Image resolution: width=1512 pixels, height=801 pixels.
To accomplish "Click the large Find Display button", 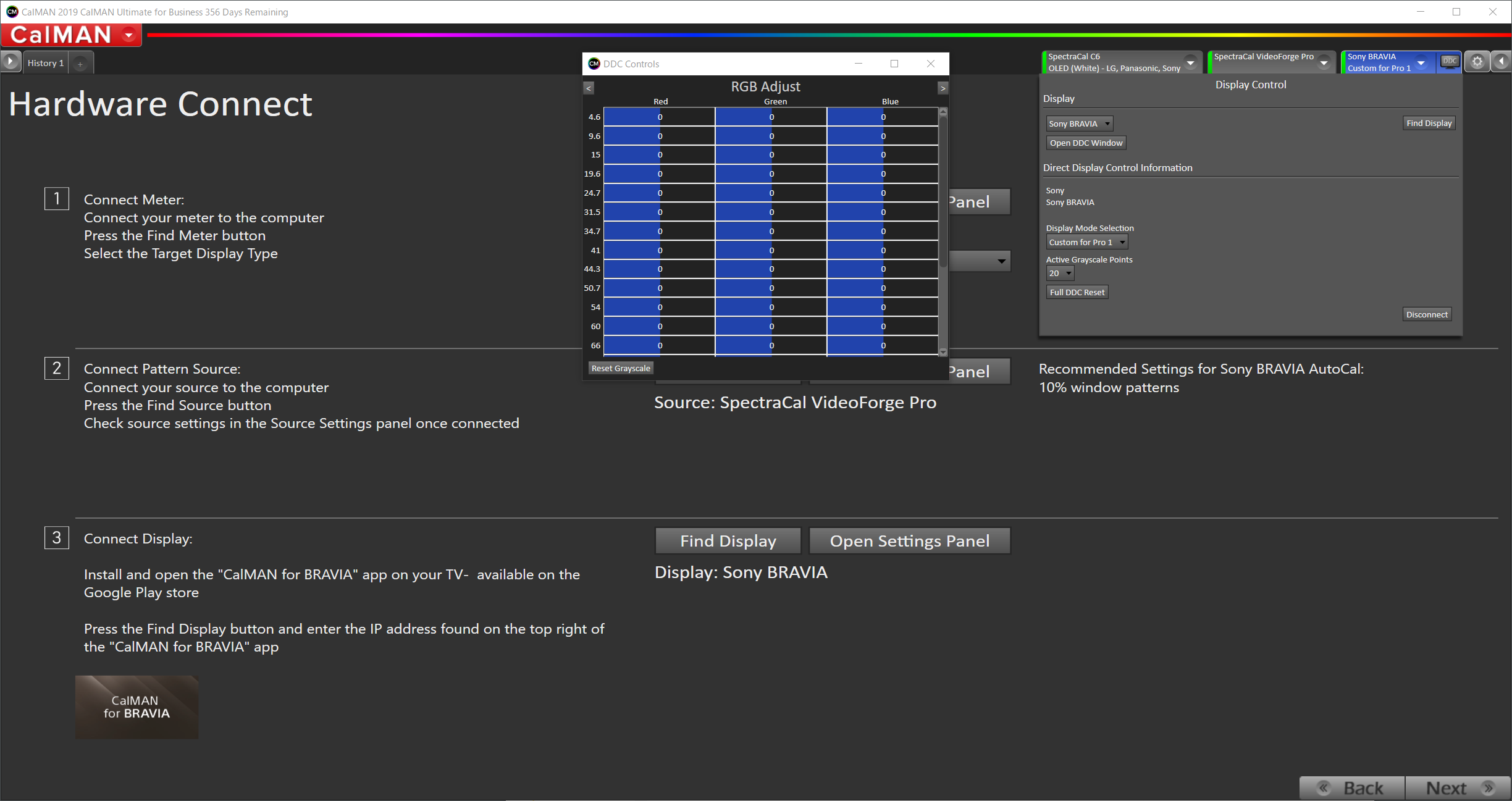I will click(728, 541).
